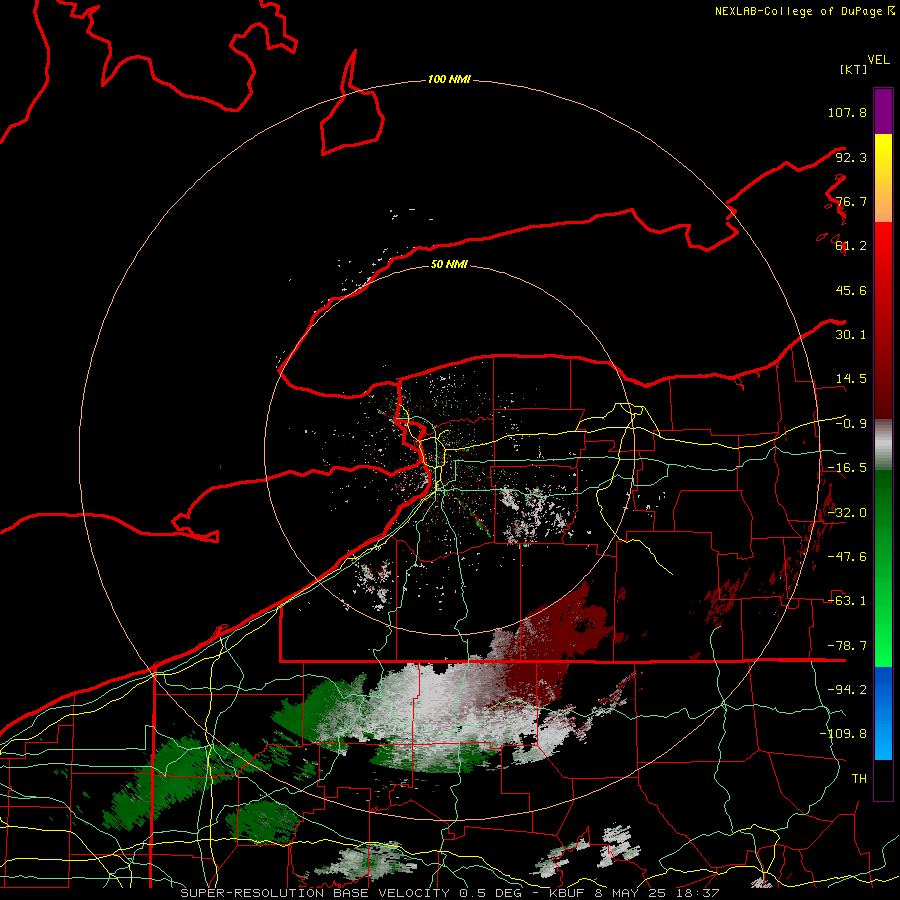Click the 107.8 scale value
Screen dimensions: 900x900
tap(847, 112)
